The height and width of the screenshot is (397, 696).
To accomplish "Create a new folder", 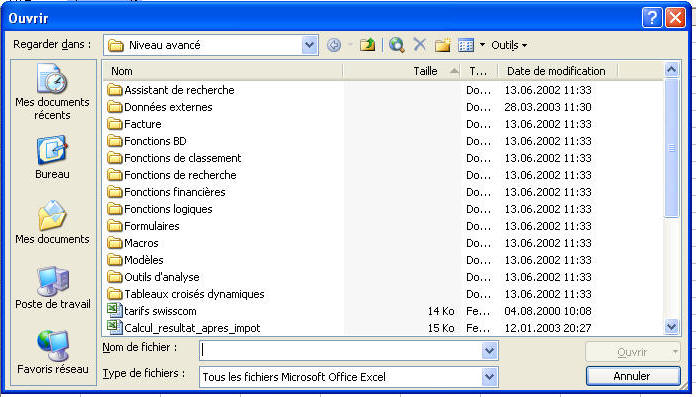I will [x=443, y=45].
